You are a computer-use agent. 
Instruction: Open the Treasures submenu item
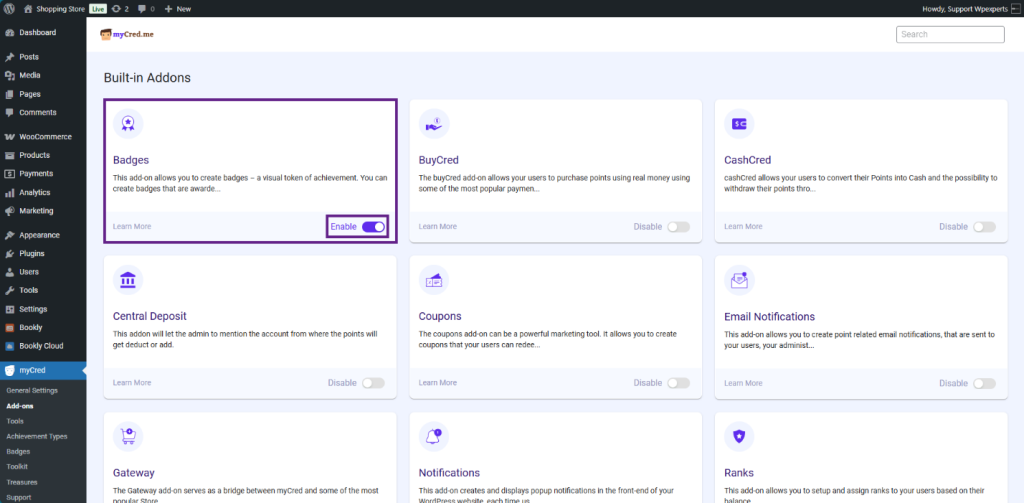coord(22,482)
